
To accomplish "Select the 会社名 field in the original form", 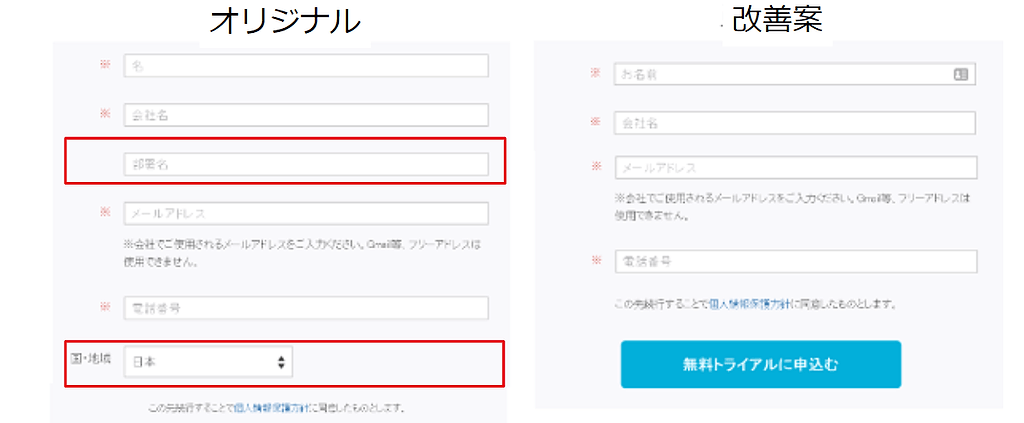I will 306,115.
